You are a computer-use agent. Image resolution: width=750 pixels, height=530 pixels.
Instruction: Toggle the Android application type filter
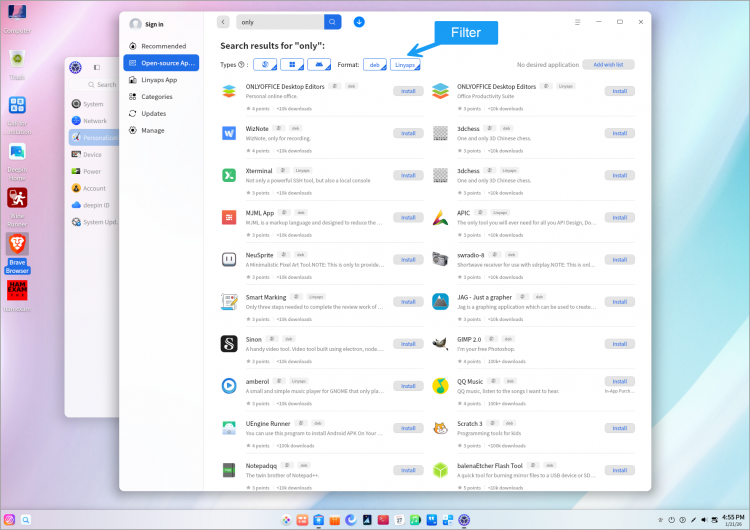click(x=319, y=65)
